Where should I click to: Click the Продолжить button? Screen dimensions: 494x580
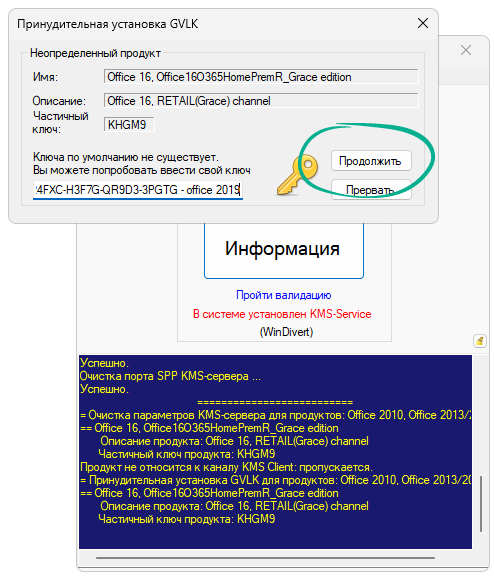(371, 161)
